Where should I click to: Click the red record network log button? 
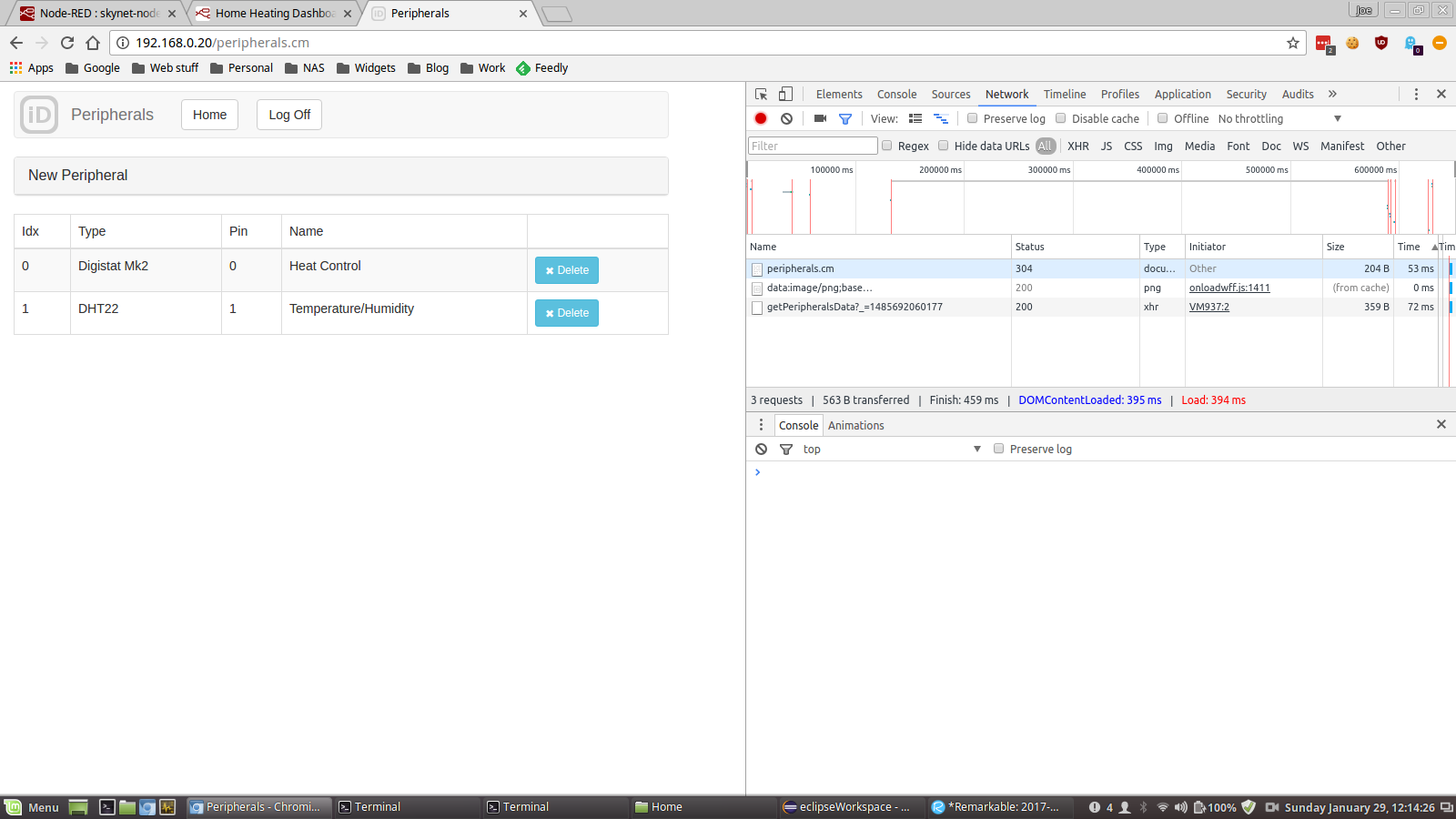tap(761, 118)
